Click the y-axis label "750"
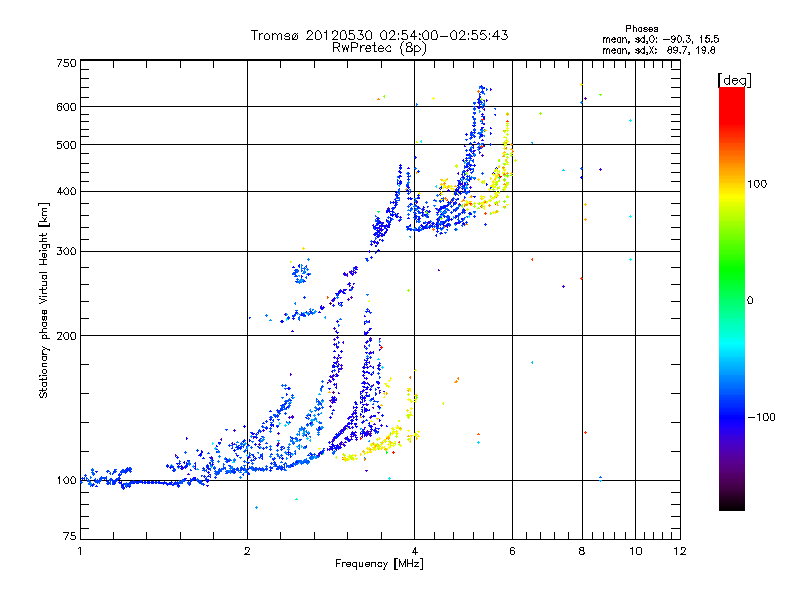 [x=66, y=63]
